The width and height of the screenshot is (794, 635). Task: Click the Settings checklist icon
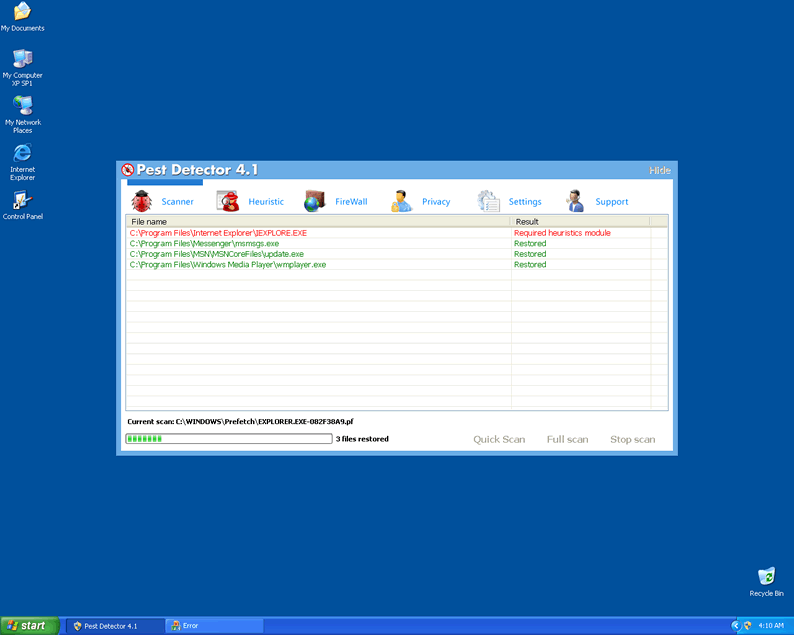(x=488, y=201)
